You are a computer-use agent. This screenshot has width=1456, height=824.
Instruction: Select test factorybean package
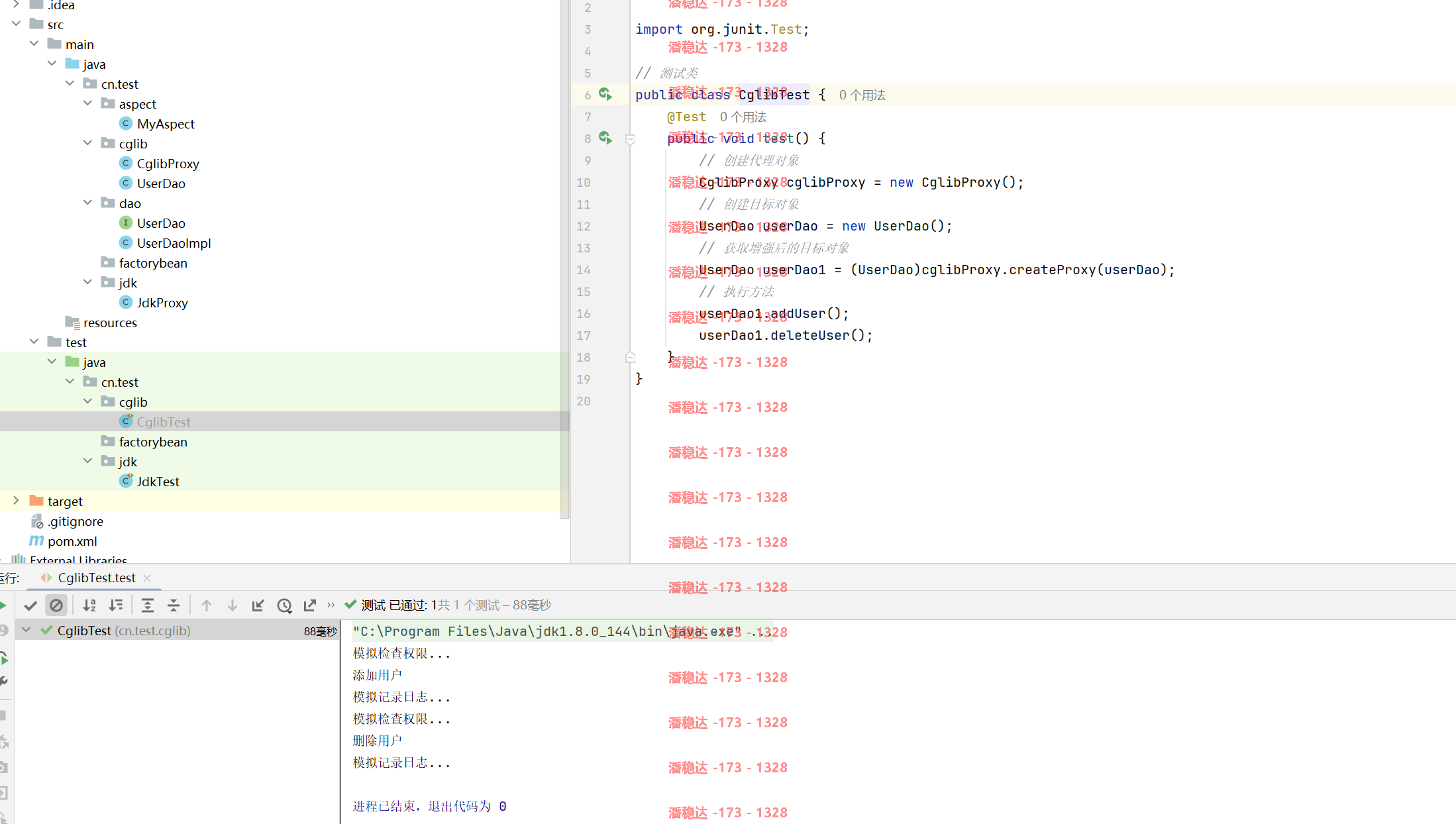tap(144, 442)
